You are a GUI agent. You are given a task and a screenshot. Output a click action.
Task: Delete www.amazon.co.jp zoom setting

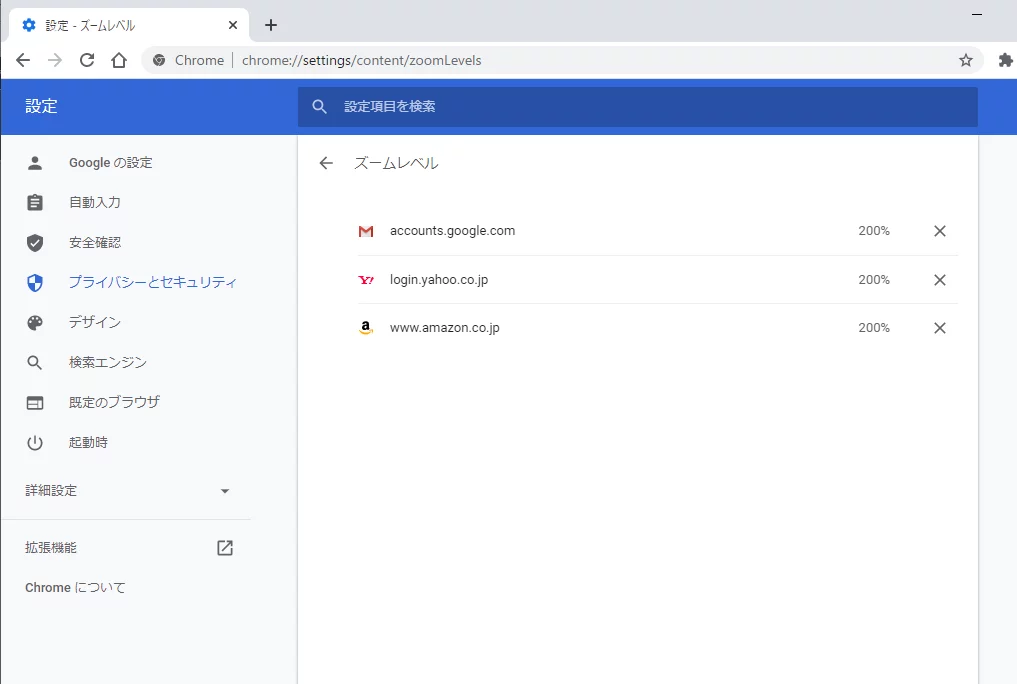(939, 328)
